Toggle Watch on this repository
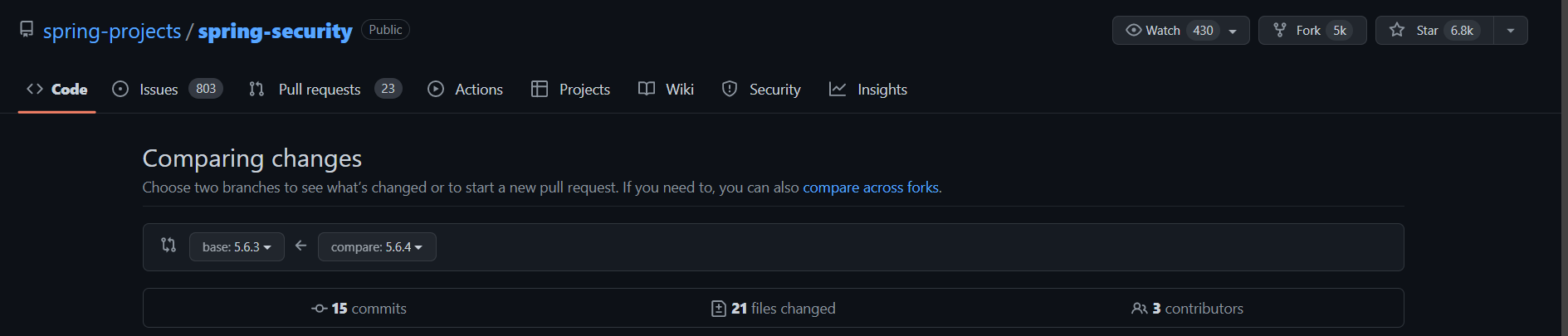 pos(1180,31)
